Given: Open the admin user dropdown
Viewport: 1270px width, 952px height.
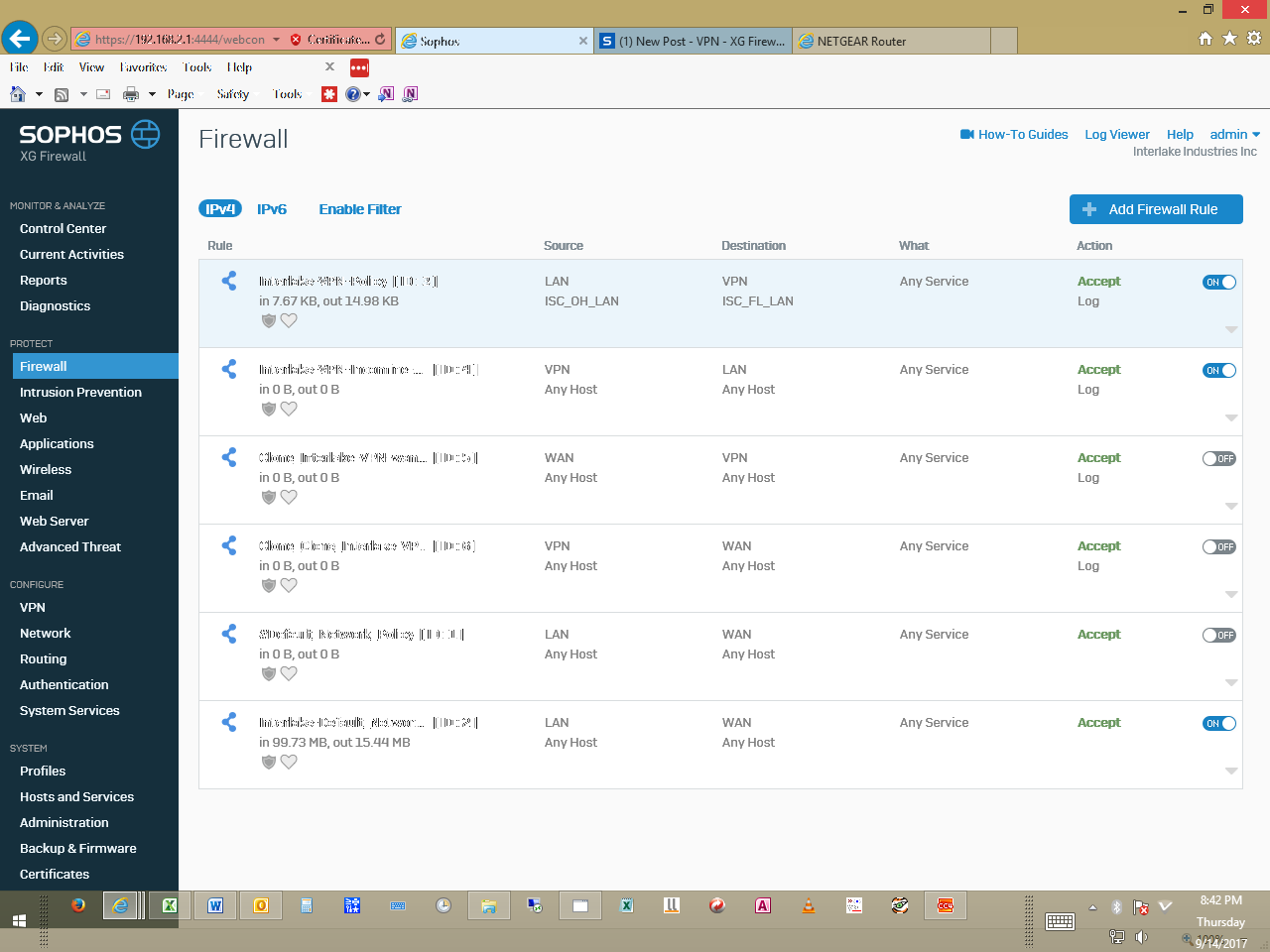Looking at the screenshot, I should coord(1234,134).
